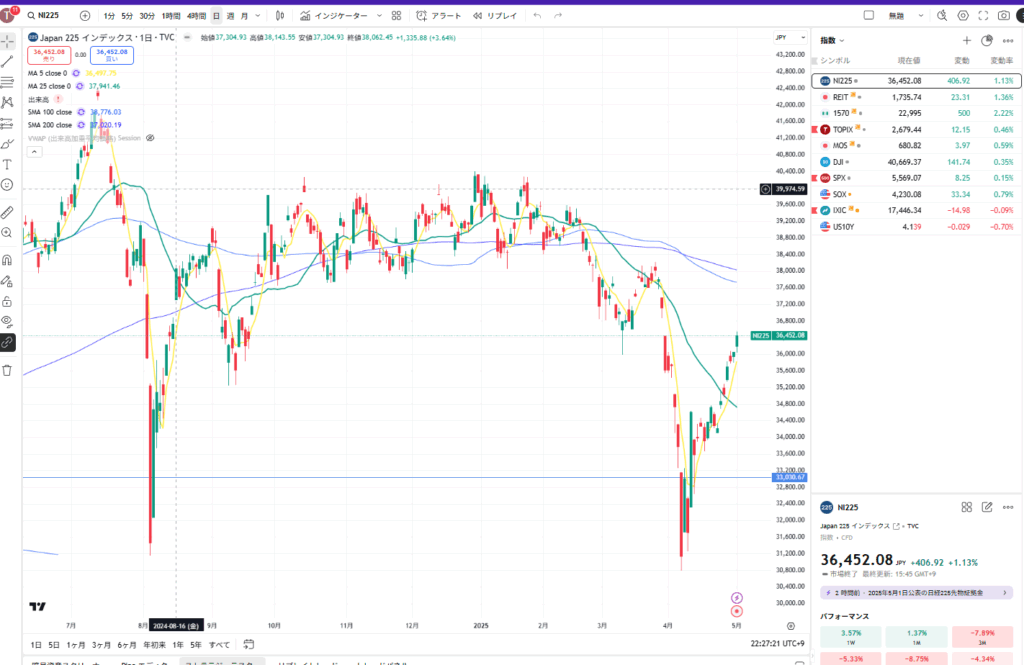Open the layout setup square icon

pyautogui.click(x=869, y=15)
